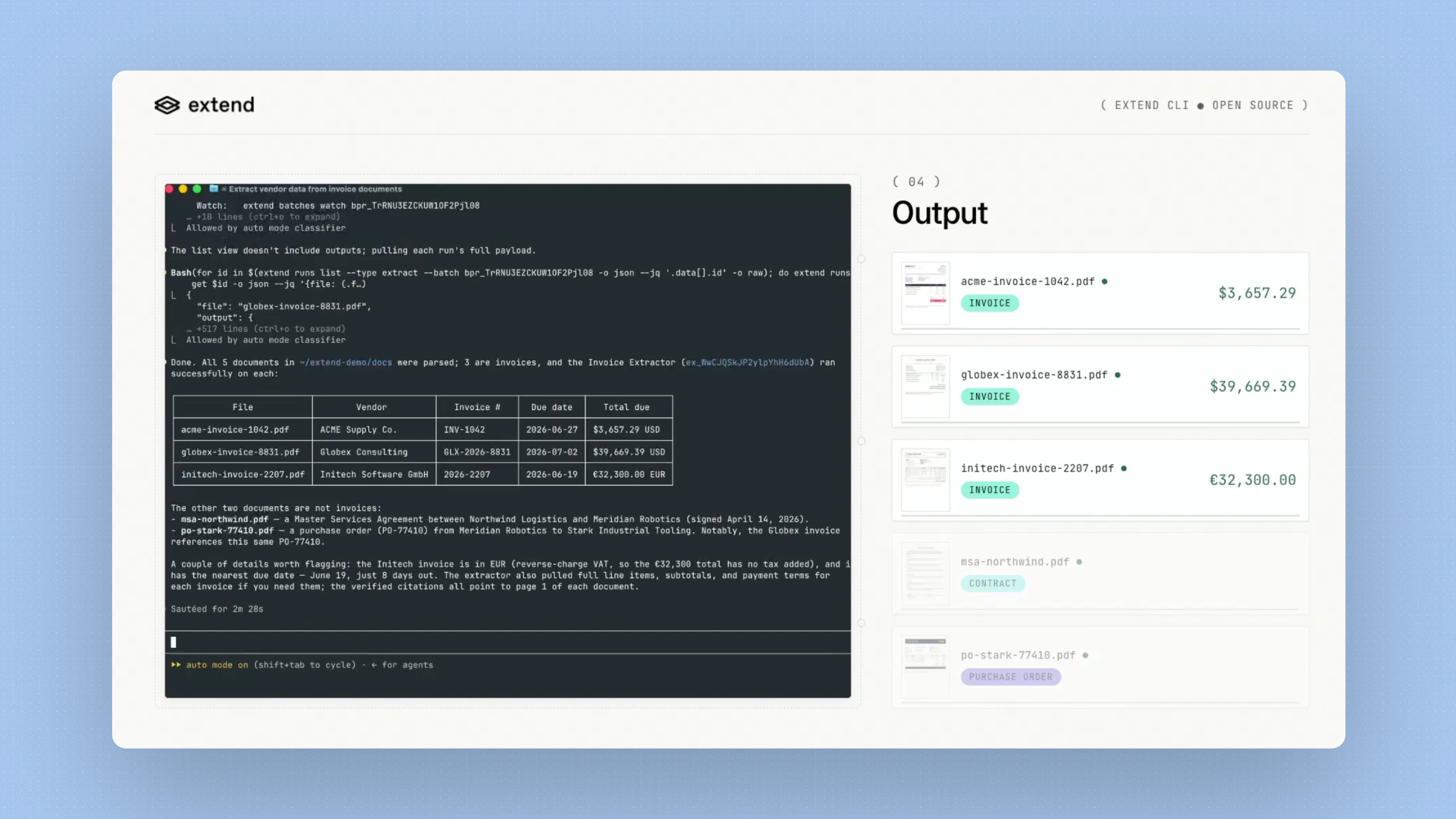Click the Output heading
1456x819 pixels.
(x=940, y=213)
